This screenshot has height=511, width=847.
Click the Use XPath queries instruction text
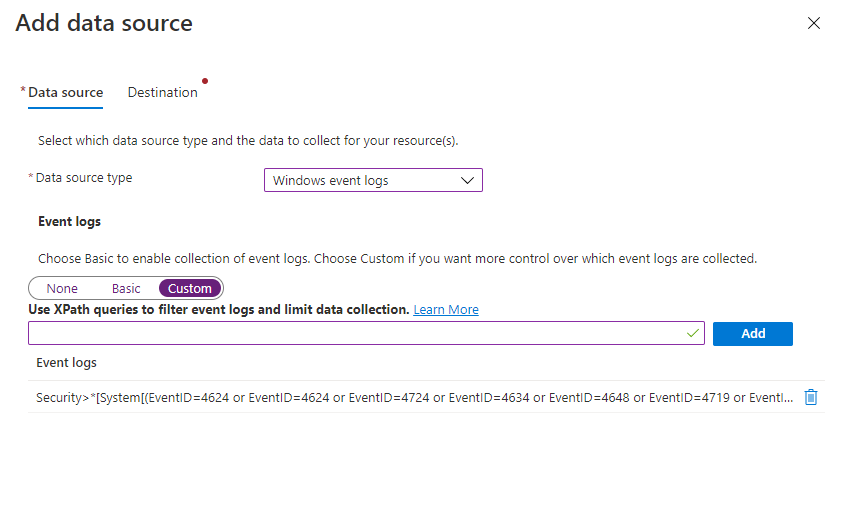point(218,310)
